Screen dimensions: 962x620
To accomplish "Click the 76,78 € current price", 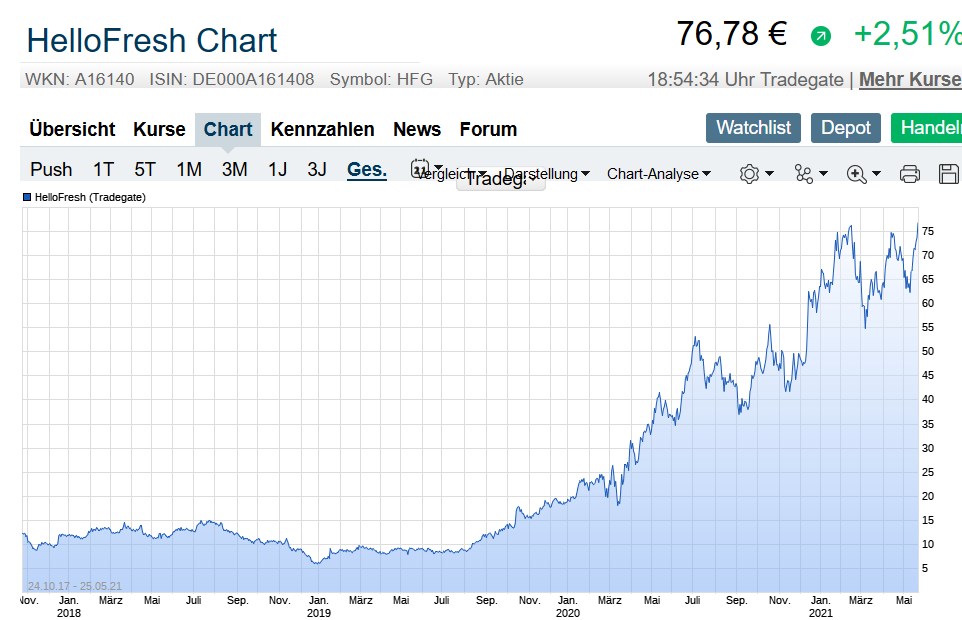I will point(731,34).
